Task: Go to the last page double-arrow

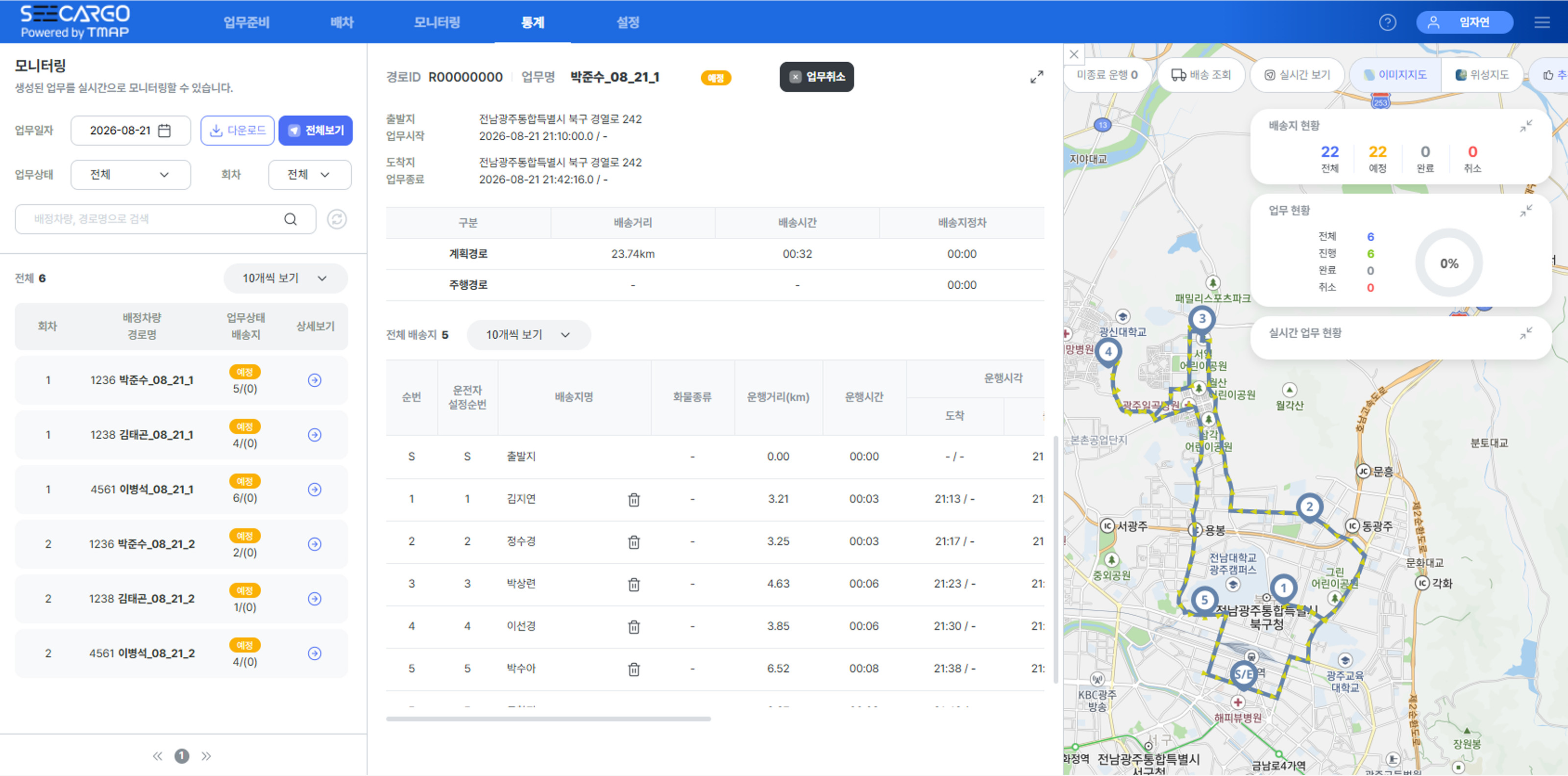Action: click(x=206, y=756)
